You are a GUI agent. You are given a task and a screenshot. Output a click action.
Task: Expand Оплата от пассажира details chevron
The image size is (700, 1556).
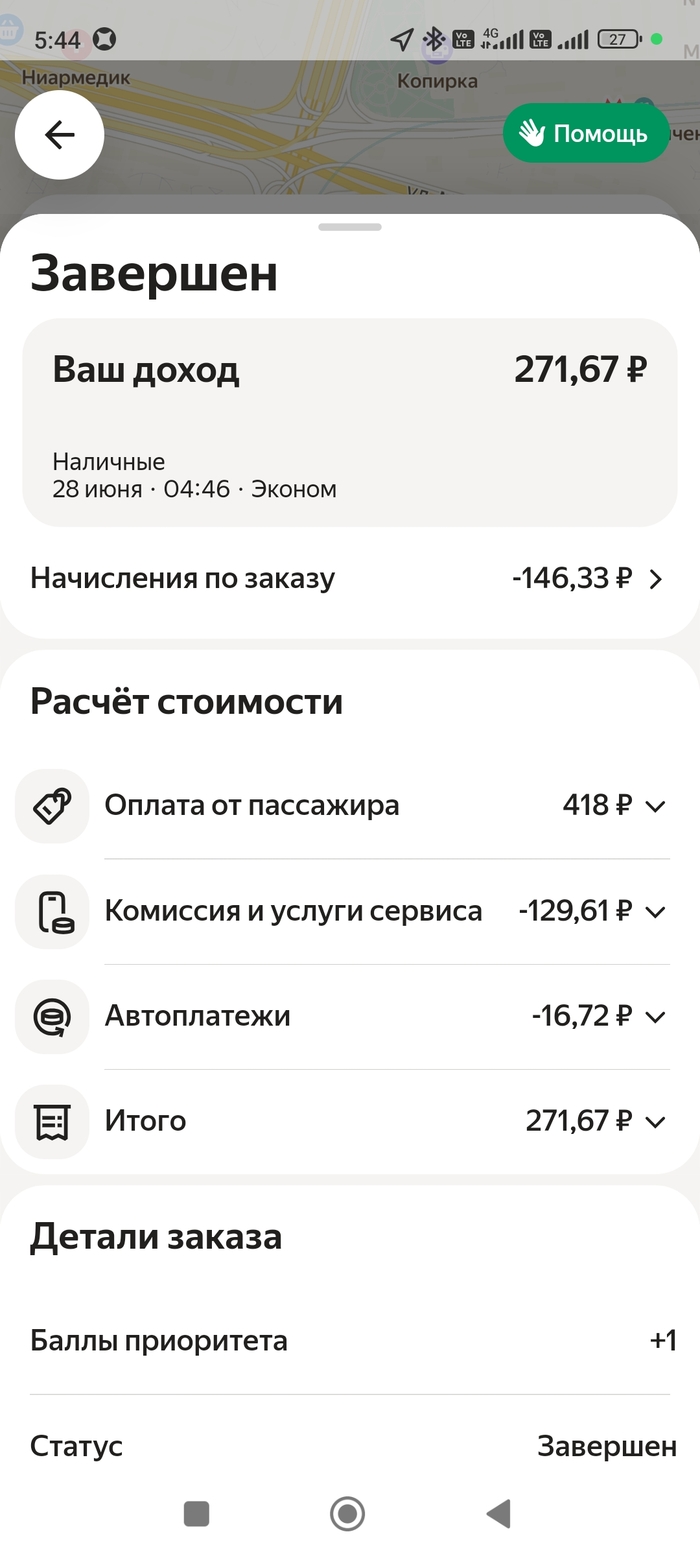point(656,806)
